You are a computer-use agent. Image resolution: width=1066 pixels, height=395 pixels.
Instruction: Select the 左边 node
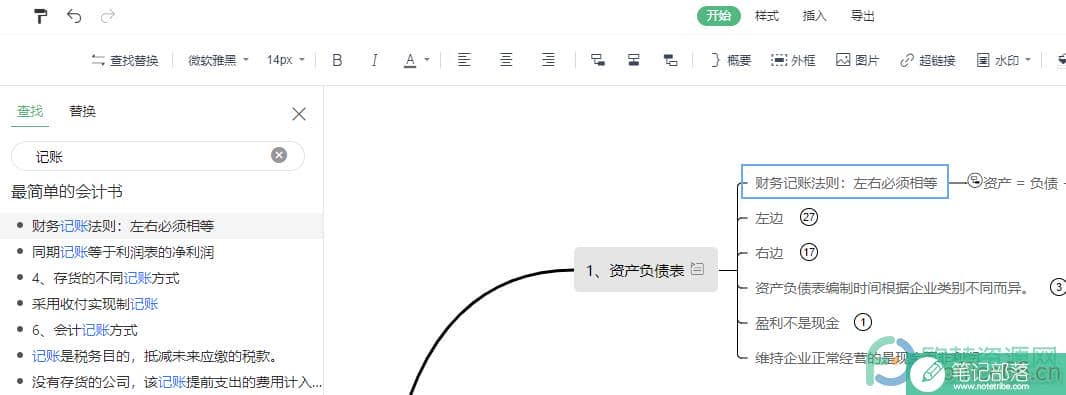coord(769,218)
